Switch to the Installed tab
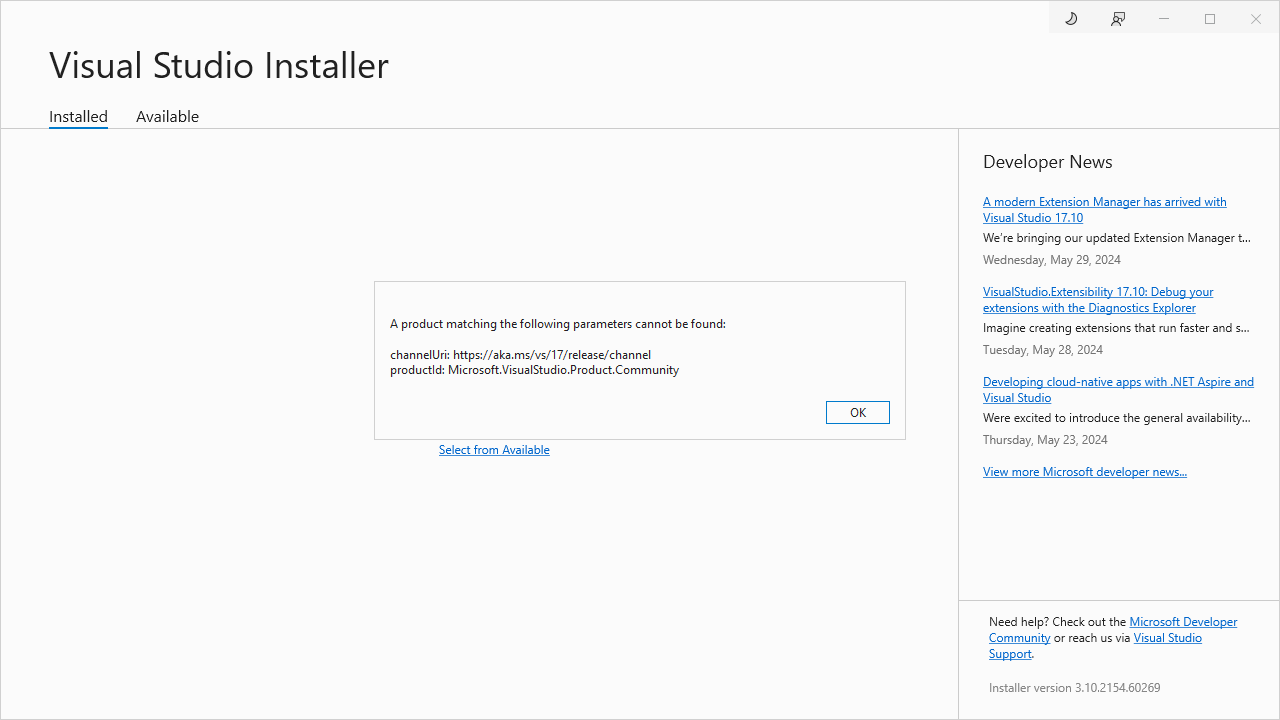Image resolution: width=1280 pixels, height=720 pixels. pos(78,116)
